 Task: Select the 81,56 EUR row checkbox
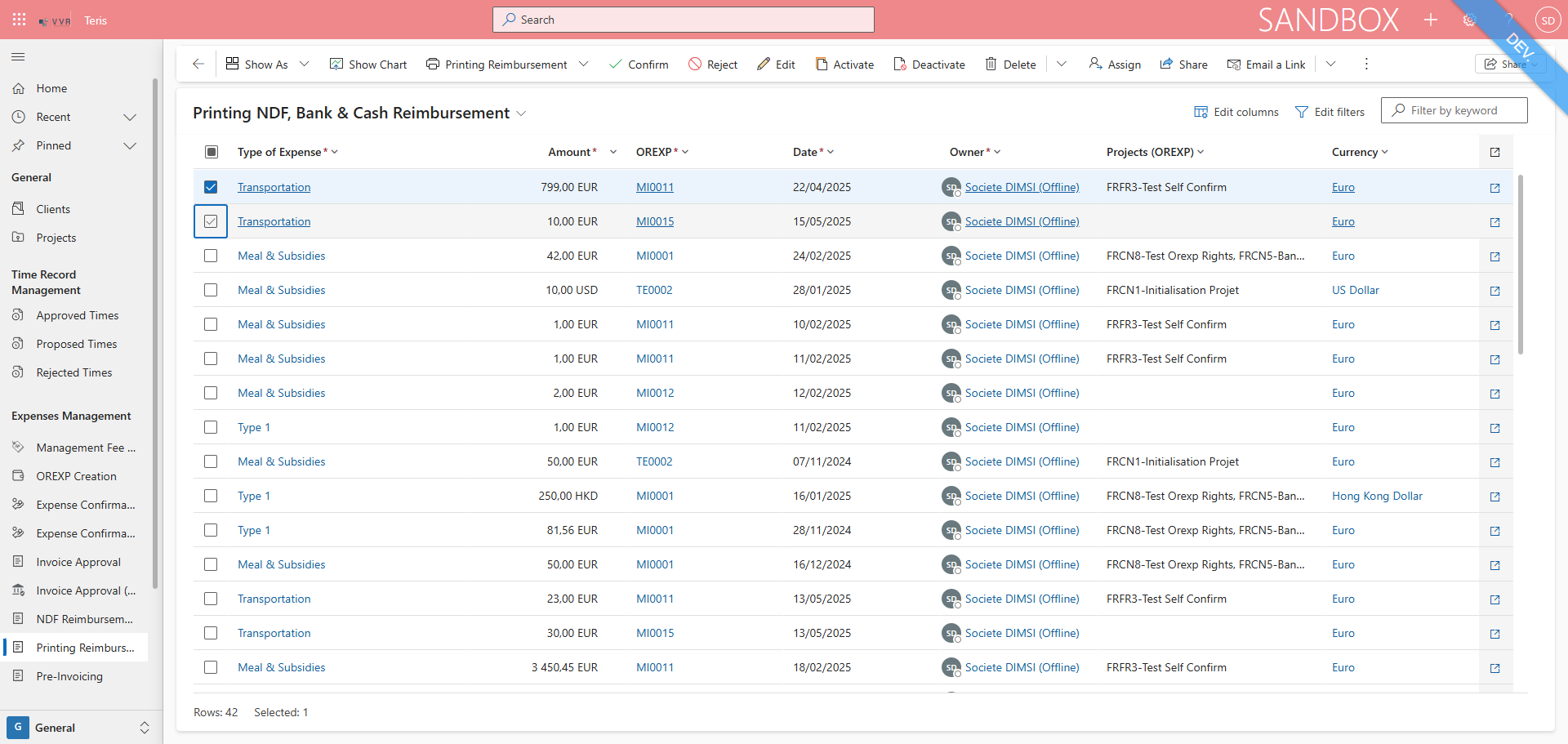point(211,530)
